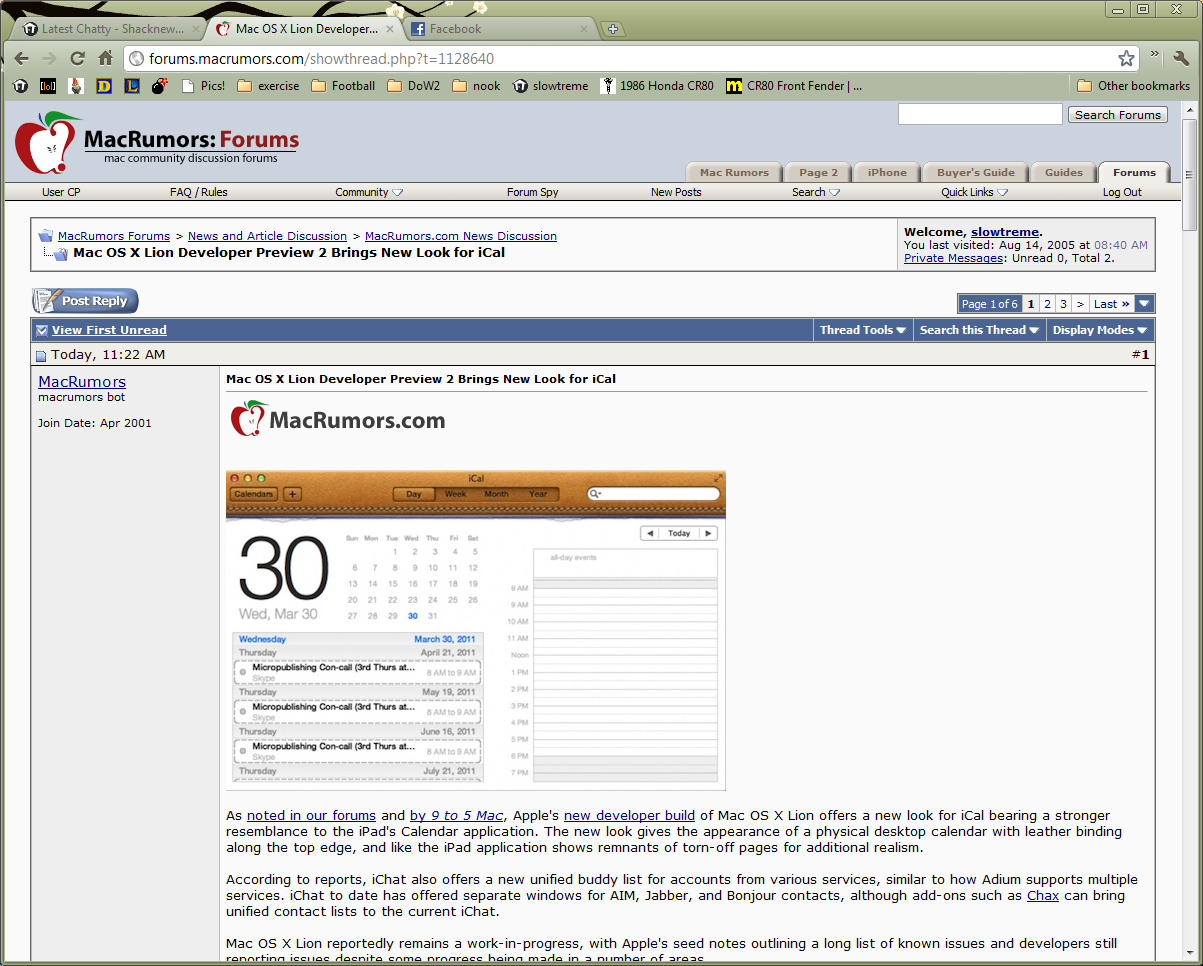Open the Pics! bookmark
The image size is (1203, 966).
pos(203,86)
